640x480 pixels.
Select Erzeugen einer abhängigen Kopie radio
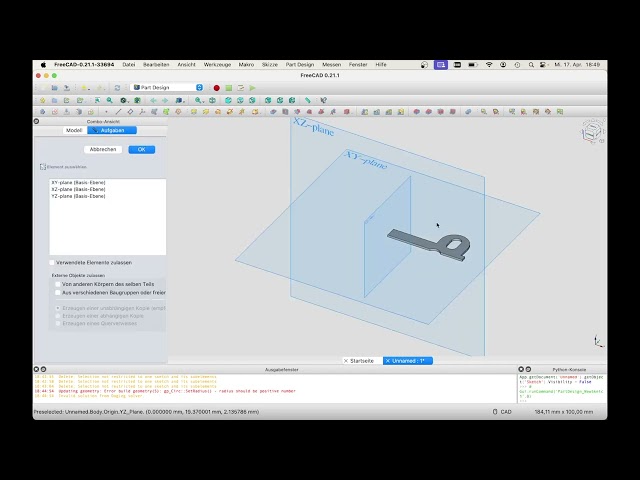(x=58, y=316)
